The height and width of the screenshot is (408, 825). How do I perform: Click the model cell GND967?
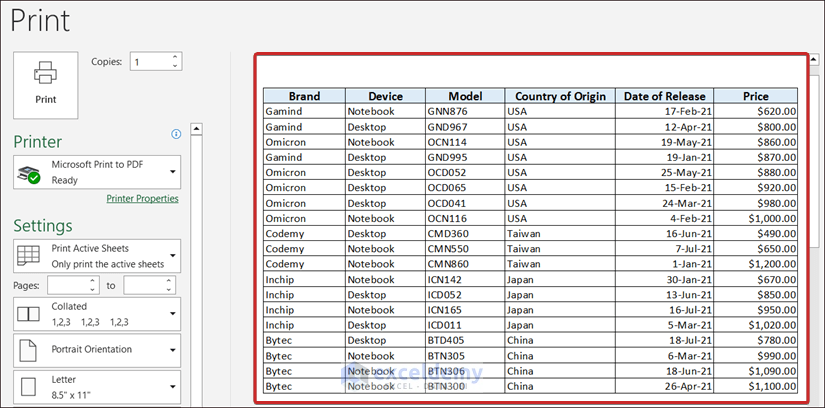click(x=465, y=127)
